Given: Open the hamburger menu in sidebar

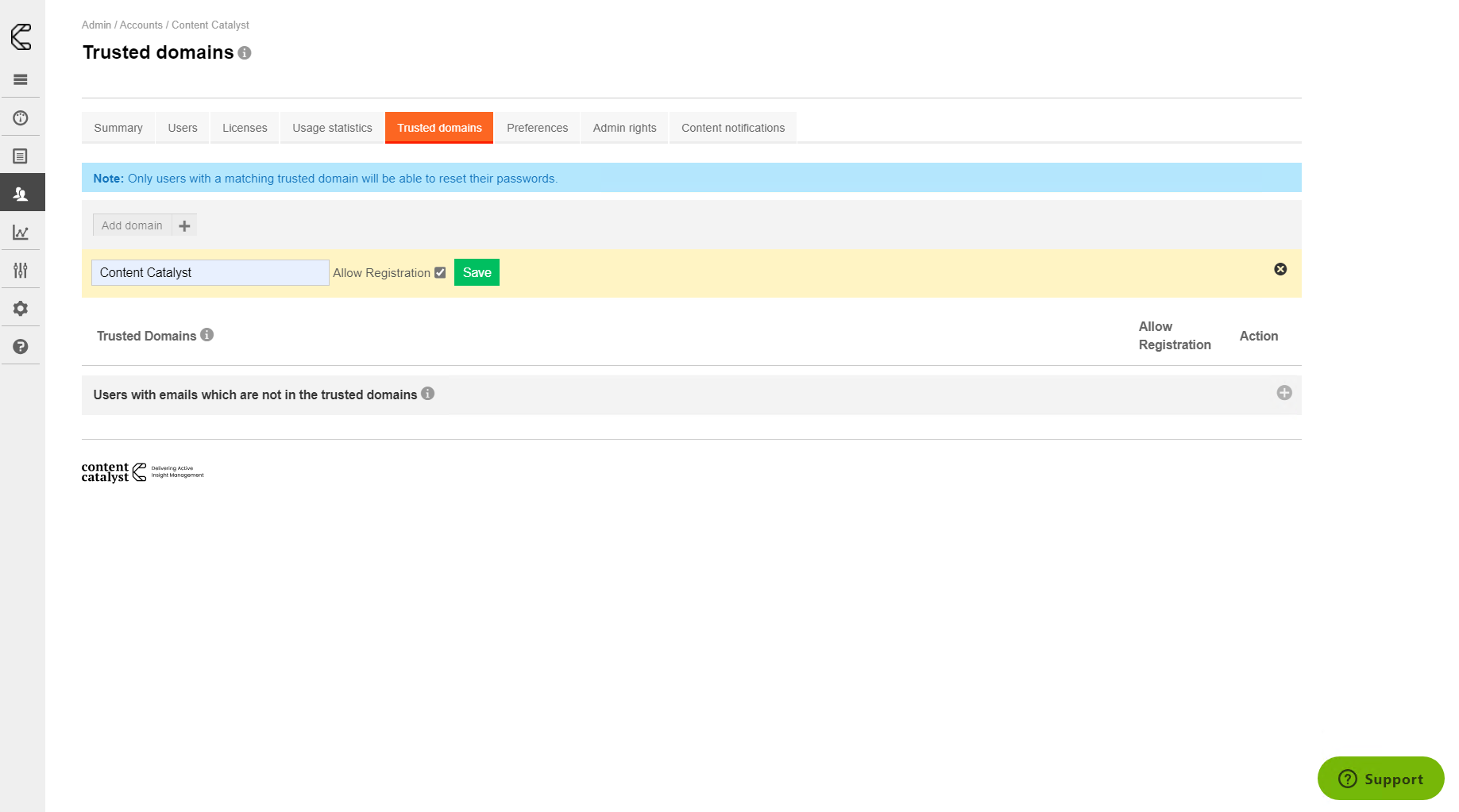Looking at the screenshot, I should pyautogui.click(x=21, y=79).
